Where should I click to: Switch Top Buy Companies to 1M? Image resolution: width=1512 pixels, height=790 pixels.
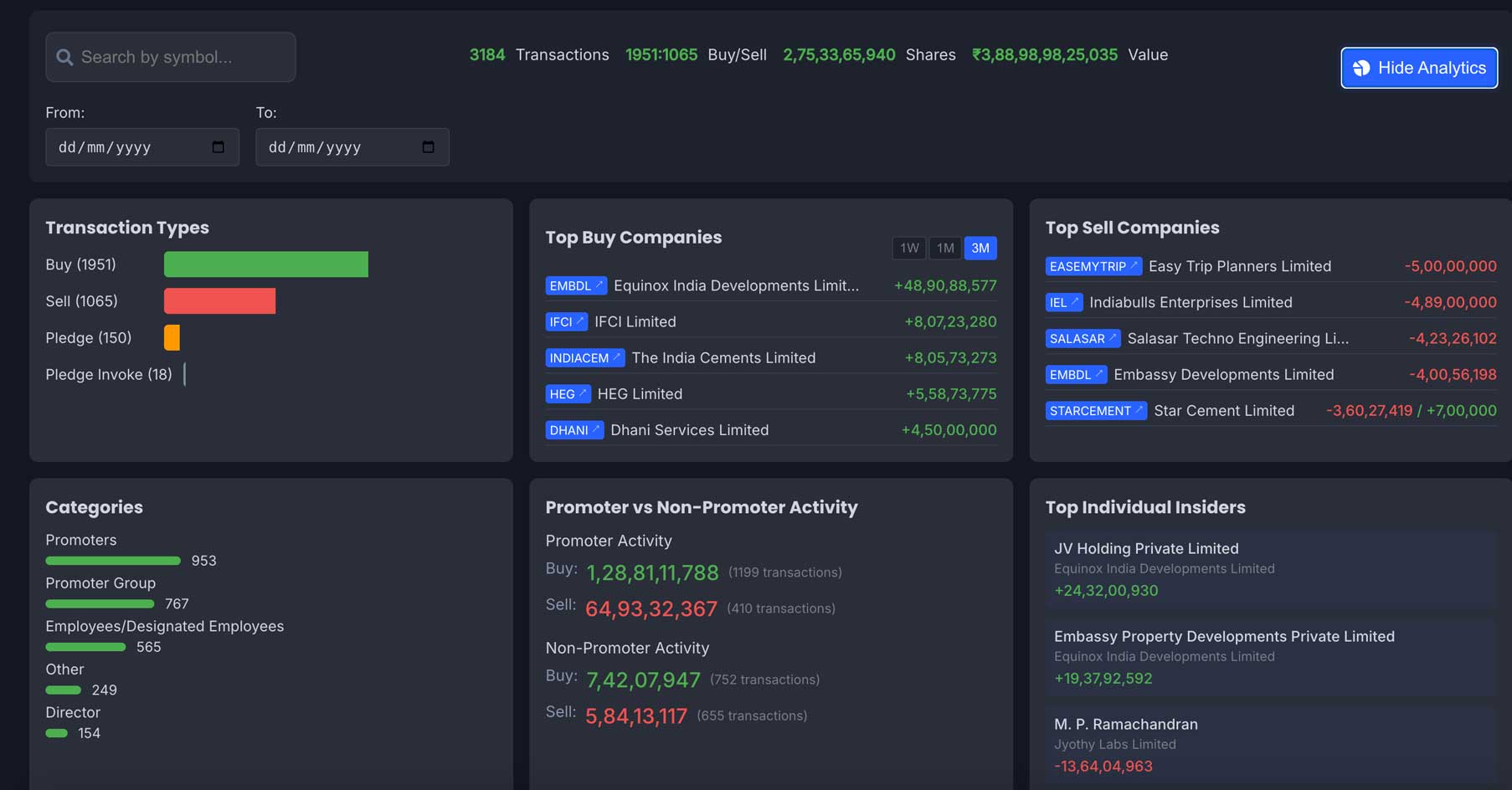(x=945, y=248)
